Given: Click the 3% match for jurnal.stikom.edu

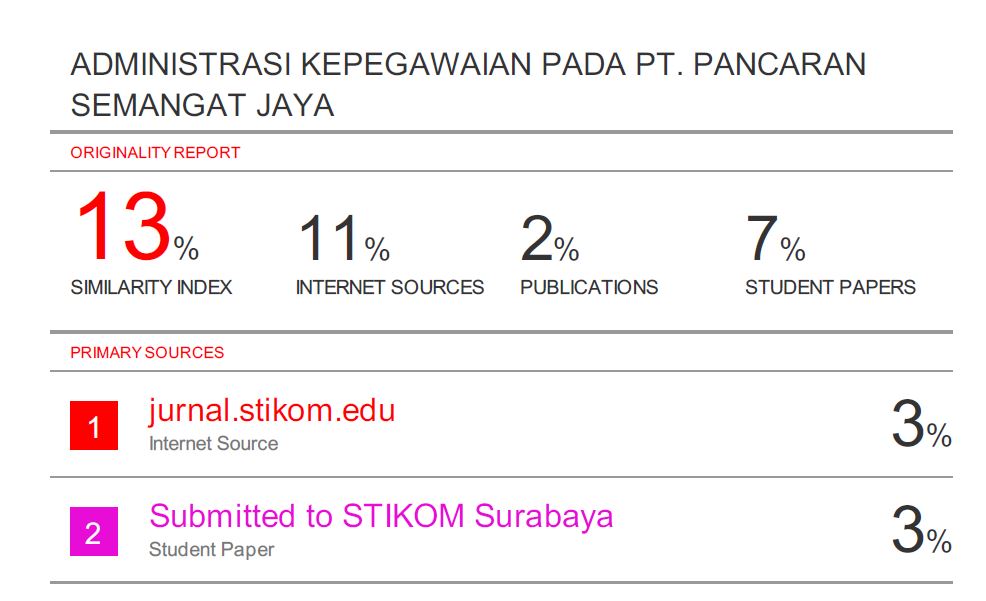Looking at the screenshot, I should [x=920, y=425].
